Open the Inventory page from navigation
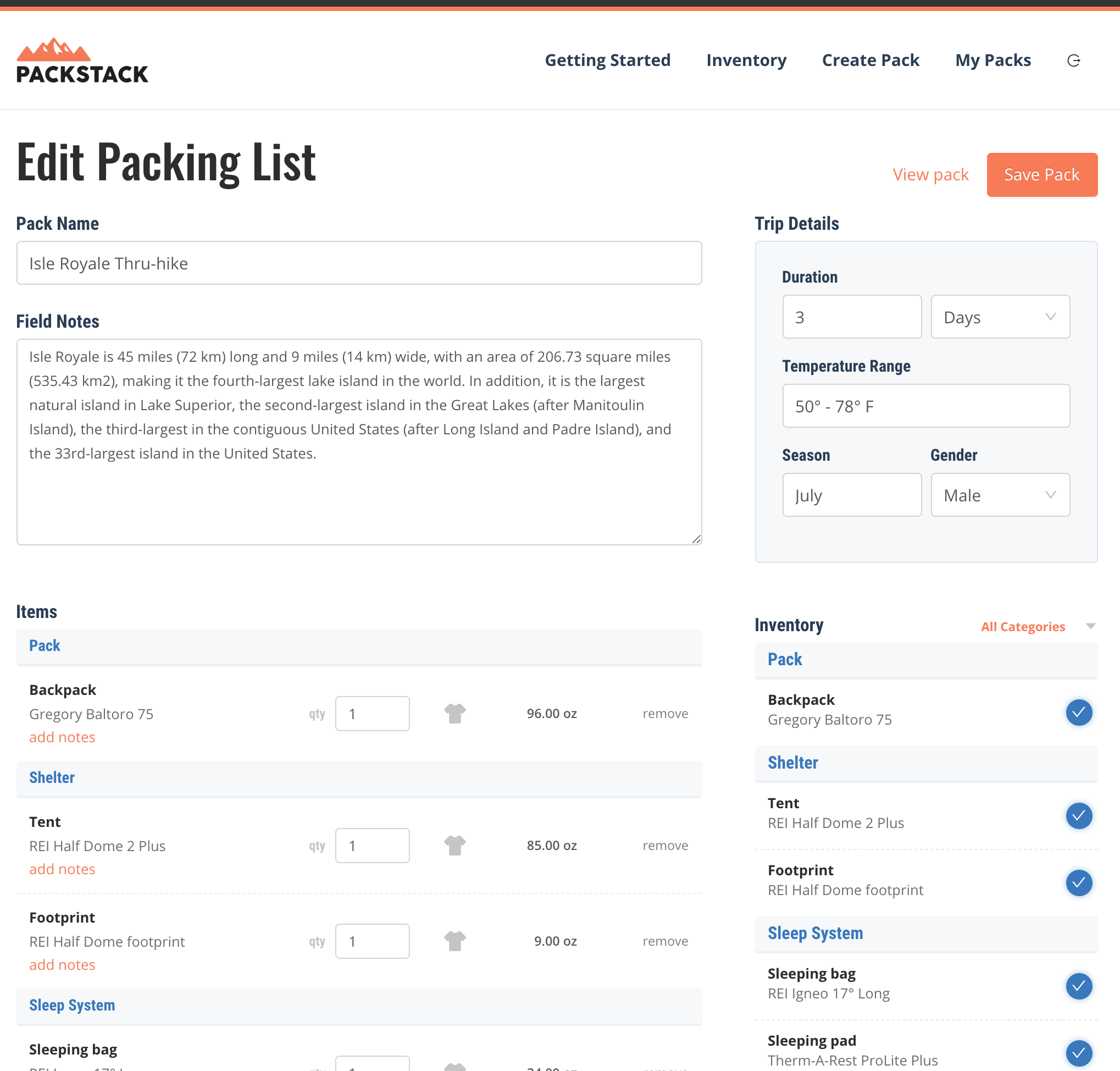The image size is (1120, 1071). coord(746,60)
